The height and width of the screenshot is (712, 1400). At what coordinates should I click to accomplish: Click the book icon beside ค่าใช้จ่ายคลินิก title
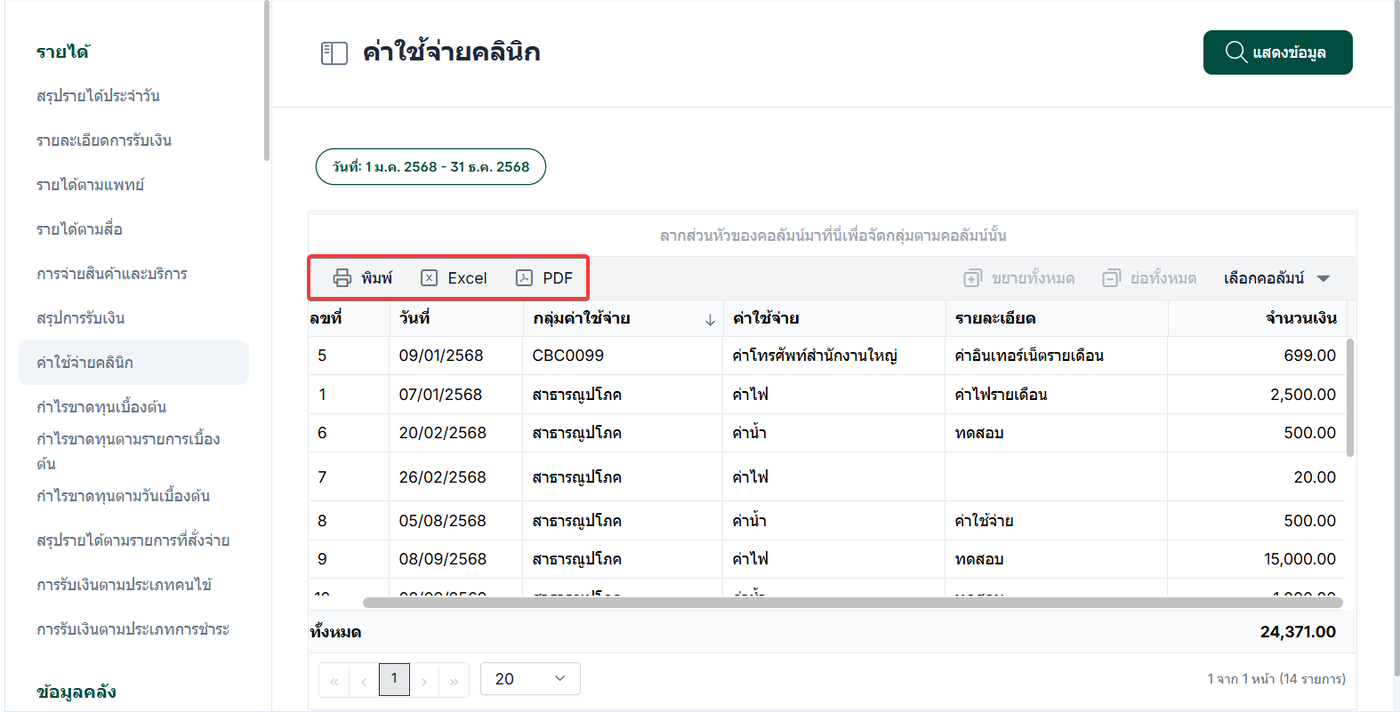333,53
